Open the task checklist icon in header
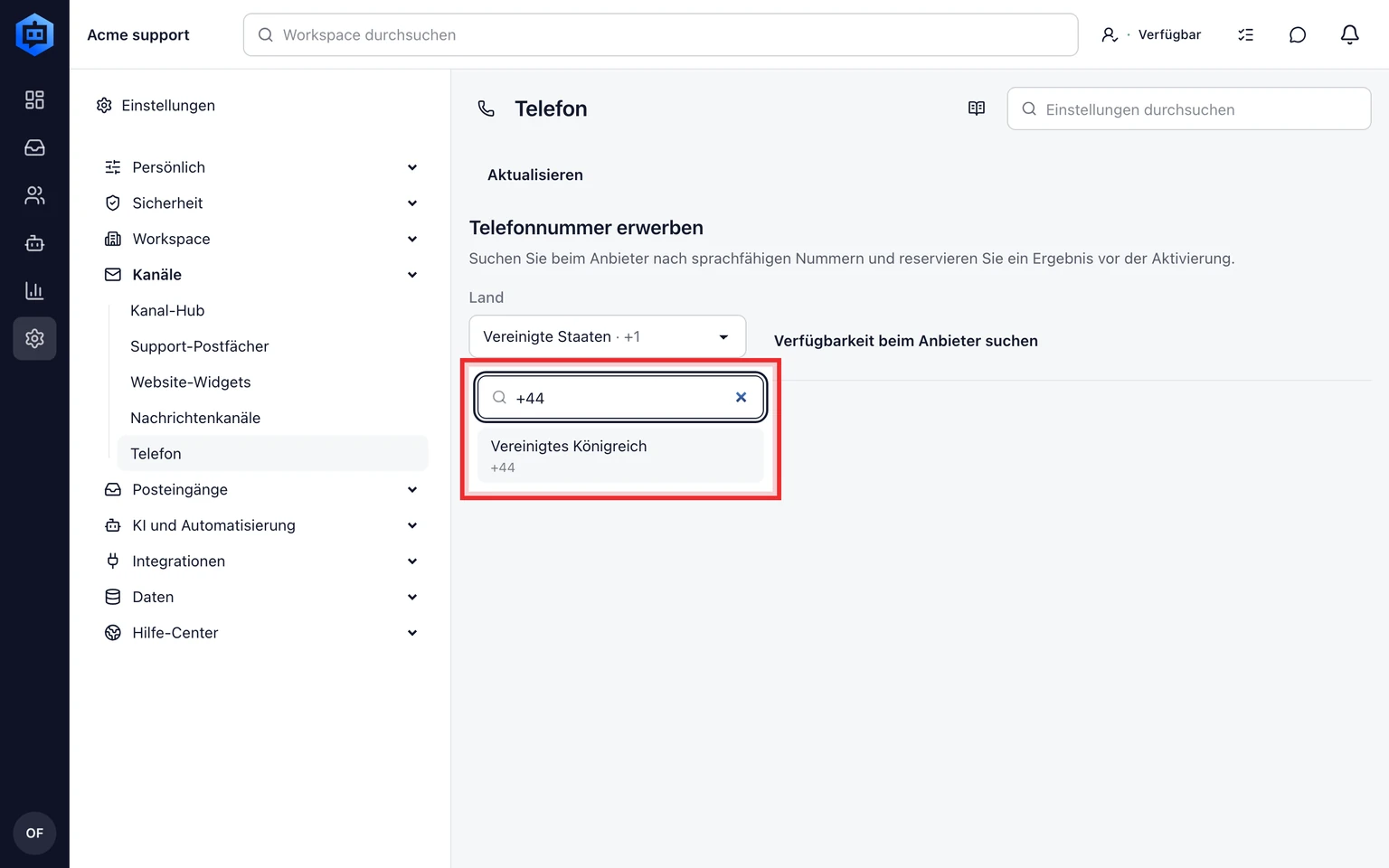The image size is (1389, 868). [x=1245, y=34]
